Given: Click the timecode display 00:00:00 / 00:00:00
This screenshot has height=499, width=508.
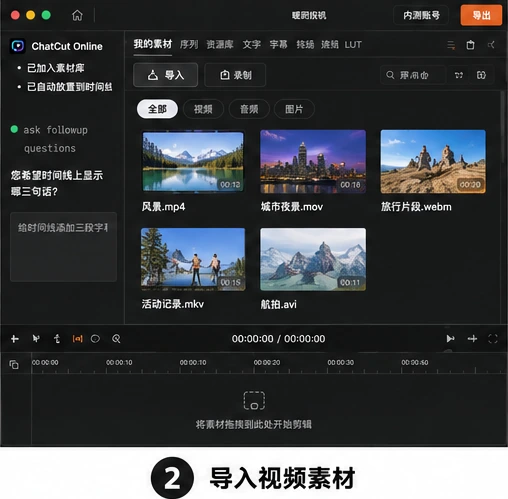Looking at the screenshot, I should point(278,339).
